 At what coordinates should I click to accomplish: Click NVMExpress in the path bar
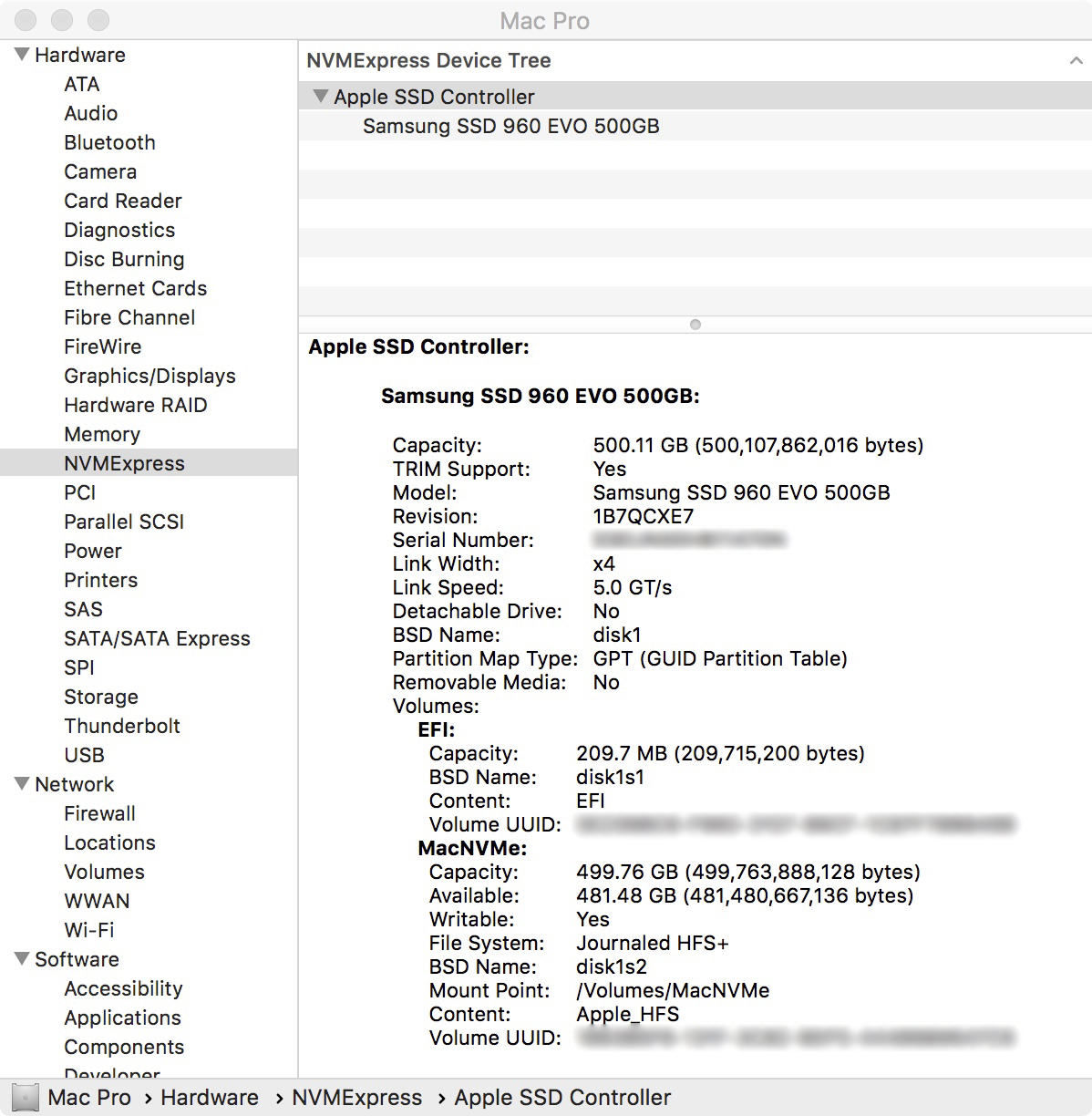357,1098
